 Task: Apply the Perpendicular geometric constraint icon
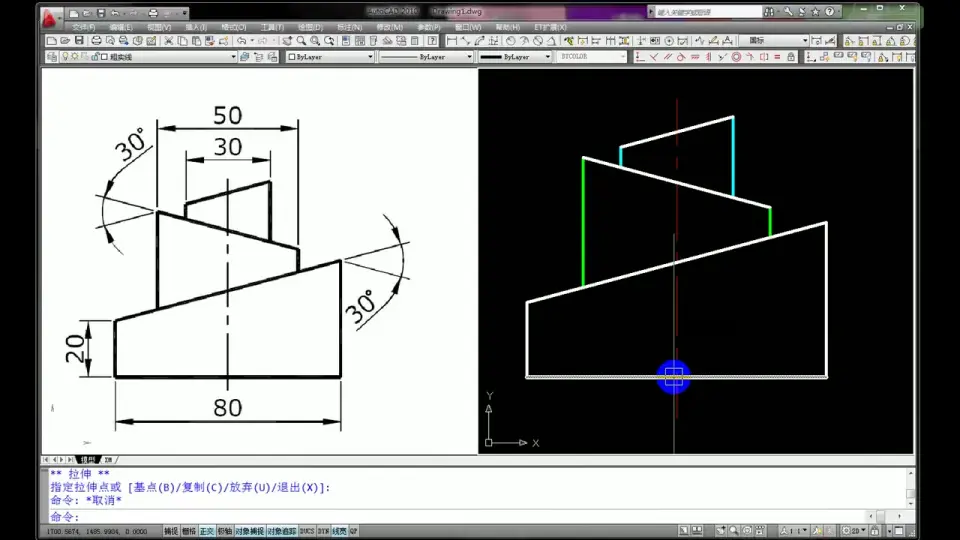coord(654,57)
